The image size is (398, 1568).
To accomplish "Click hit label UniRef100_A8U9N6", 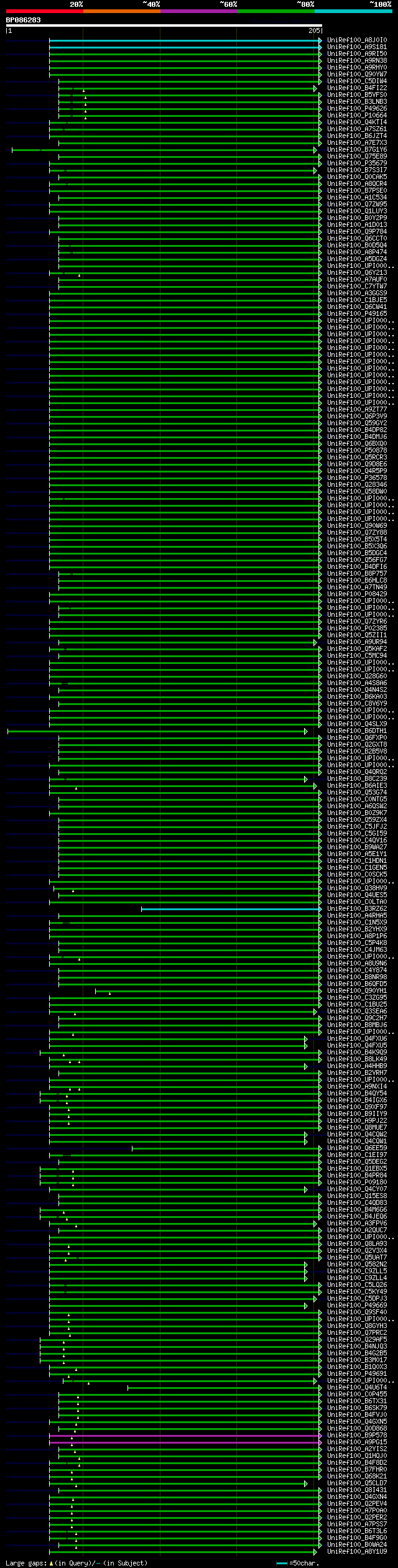I will 357,964.
